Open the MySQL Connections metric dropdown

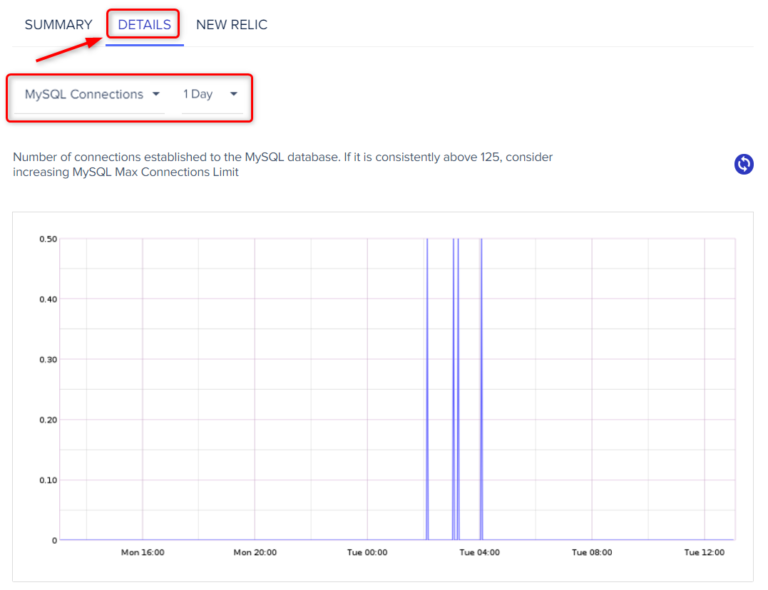[x=83, y=94]
